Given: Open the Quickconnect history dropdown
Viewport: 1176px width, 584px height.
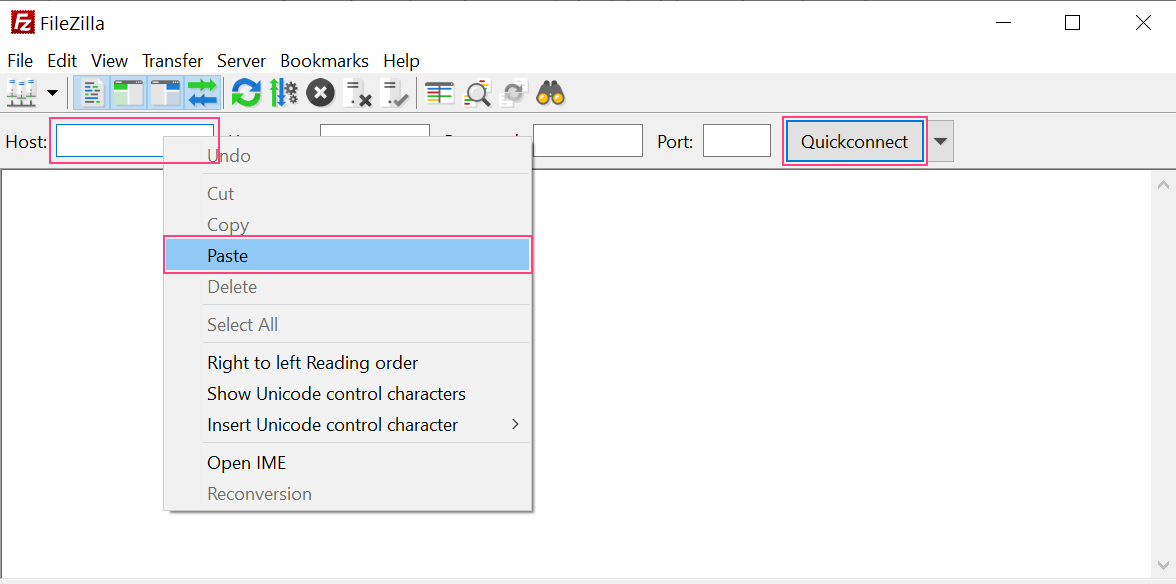Looking at the screenshot, I should pos(940,141).
